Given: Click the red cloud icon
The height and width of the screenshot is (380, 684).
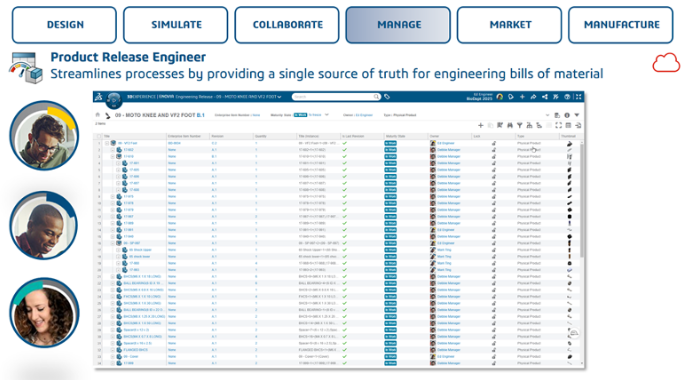Looking at the screenshot, I should [666, 63].
